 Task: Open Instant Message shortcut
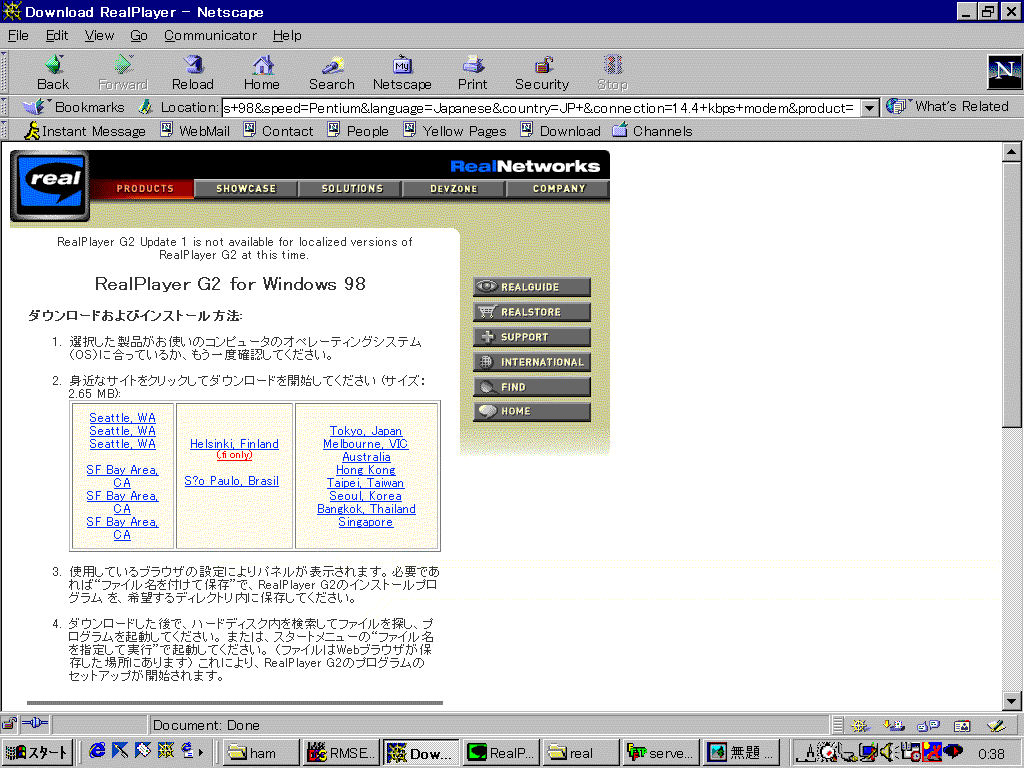click(85, 131)
